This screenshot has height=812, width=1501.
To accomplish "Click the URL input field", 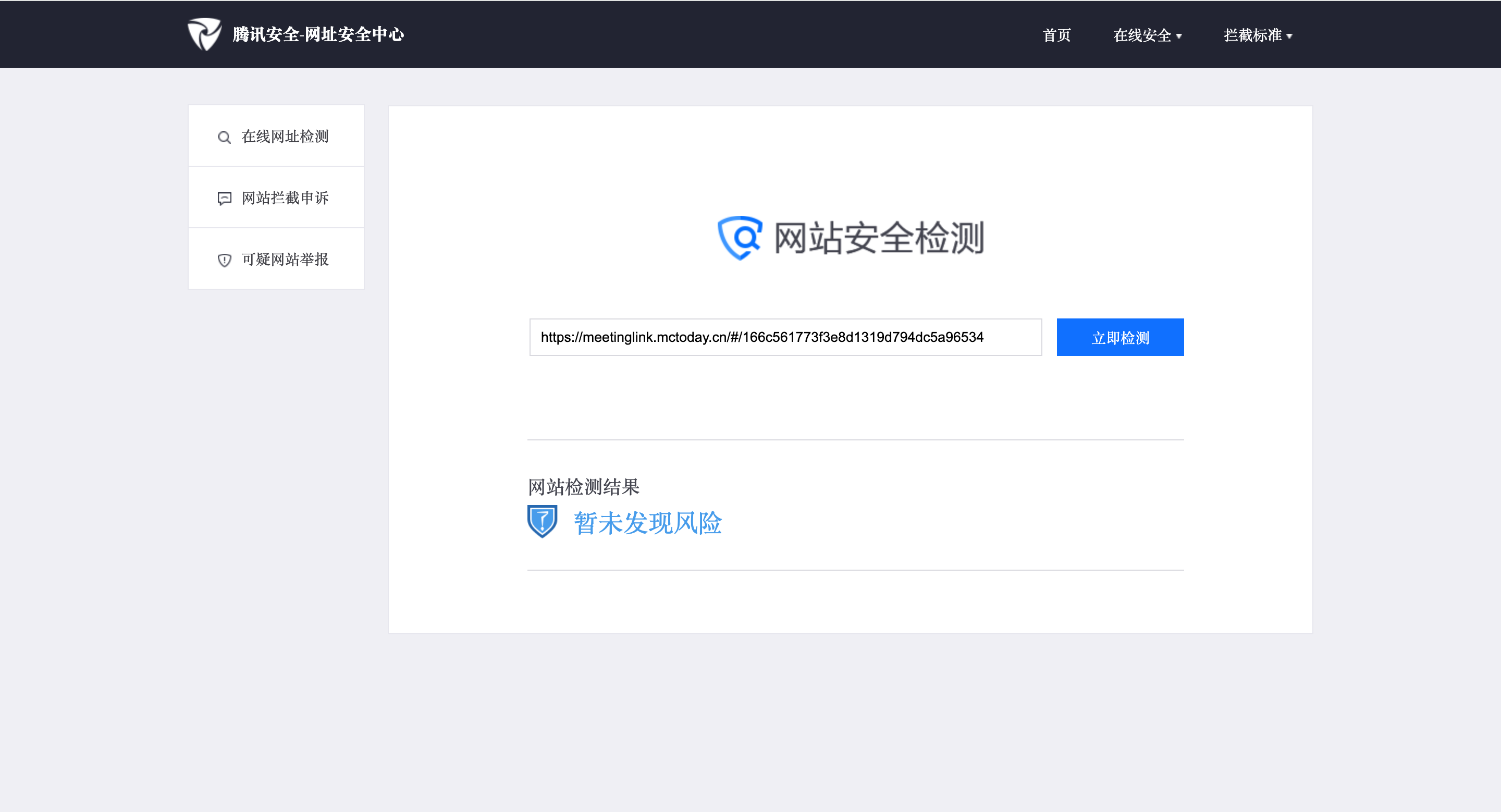I will [x=785, y=337].
